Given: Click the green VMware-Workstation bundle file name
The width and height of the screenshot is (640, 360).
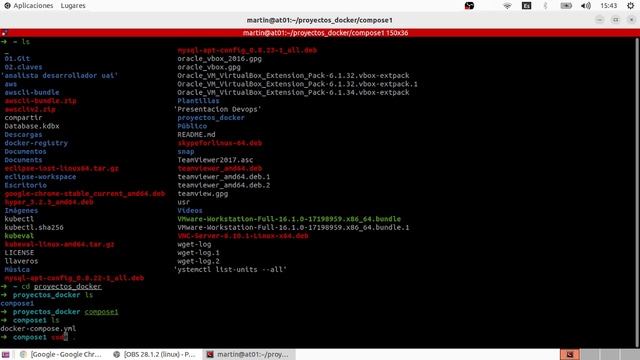Looking at the screenshot, I should click(x=289, y=219).
